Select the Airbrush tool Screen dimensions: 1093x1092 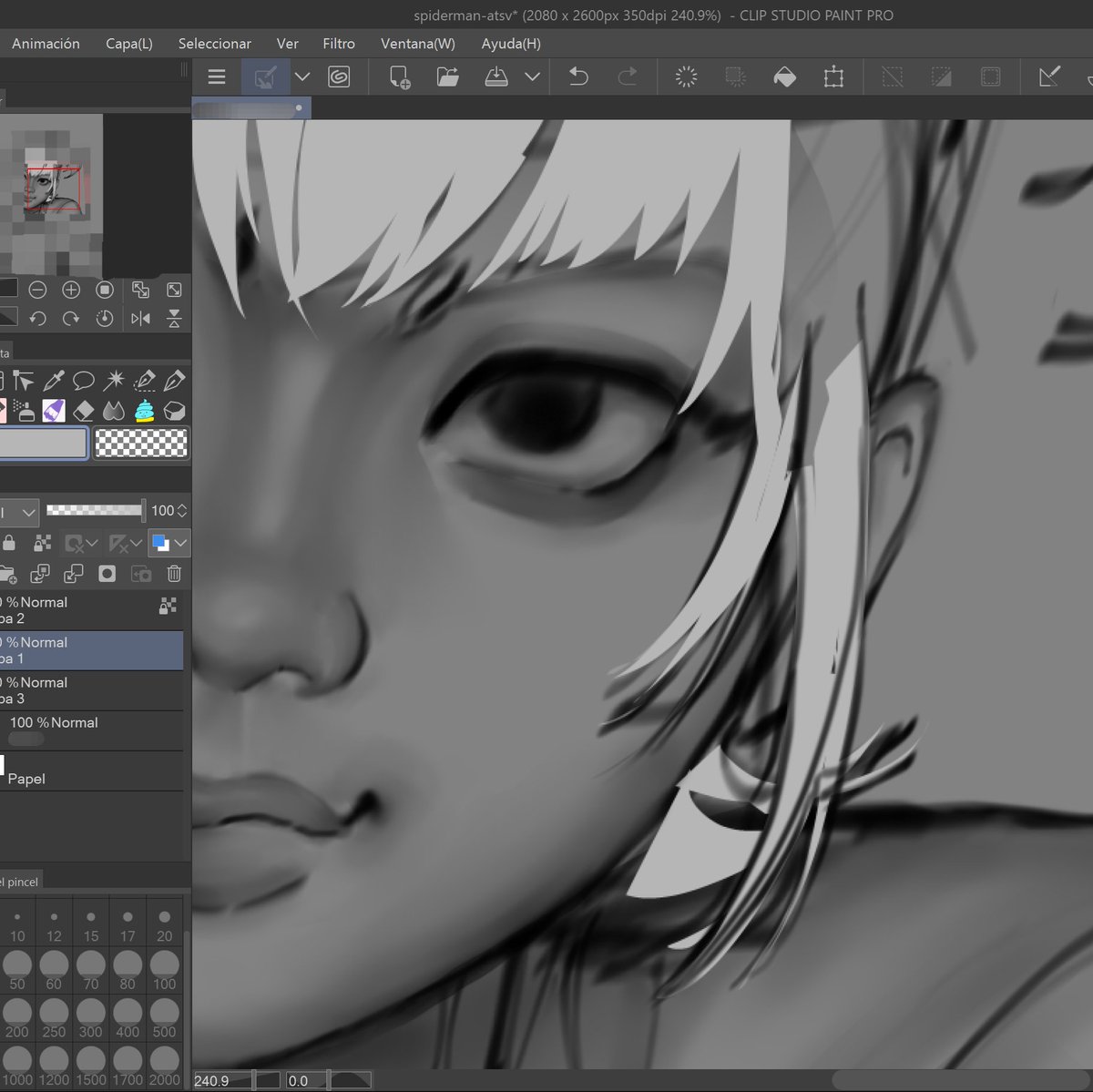[24, 411]
